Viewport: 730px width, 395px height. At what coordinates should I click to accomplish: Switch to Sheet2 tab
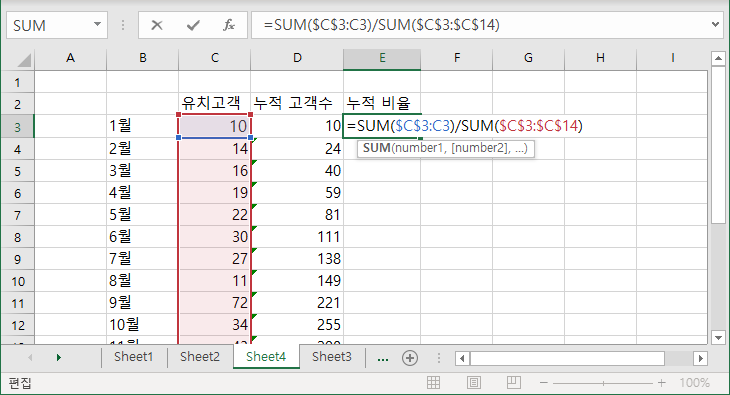point(200,357)
